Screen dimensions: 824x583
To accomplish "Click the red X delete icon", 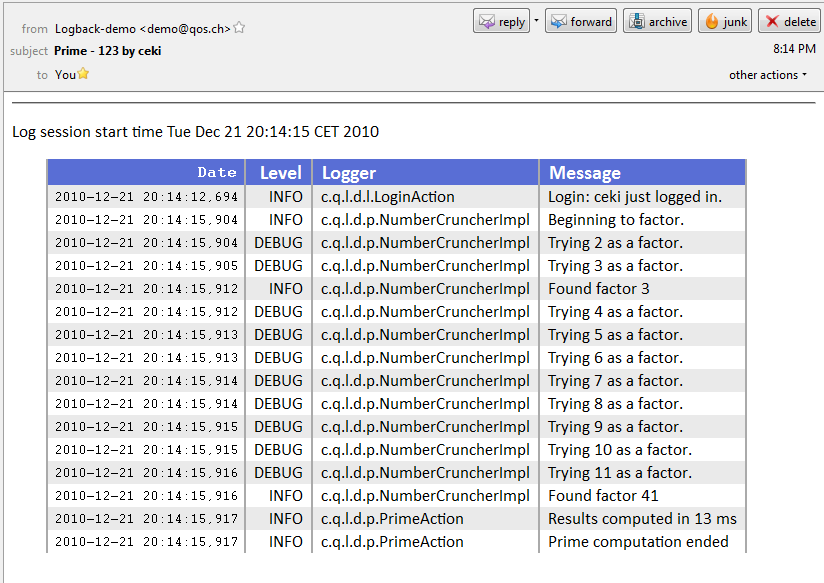I will [771, 22].
